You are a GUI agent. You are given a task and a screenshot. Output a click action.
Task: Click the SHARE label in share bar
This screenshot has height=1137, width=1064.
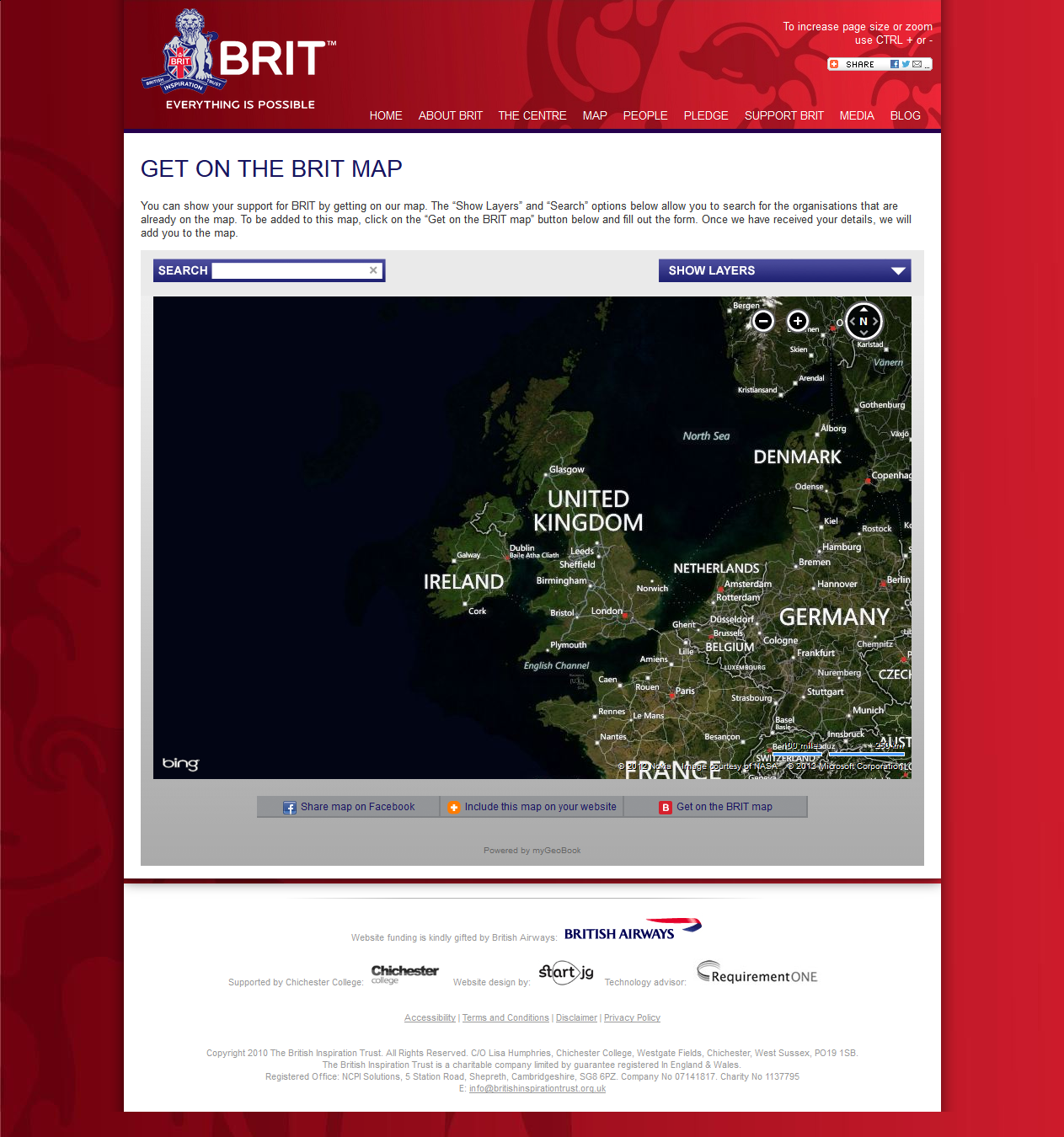click(x=860, y=64)
